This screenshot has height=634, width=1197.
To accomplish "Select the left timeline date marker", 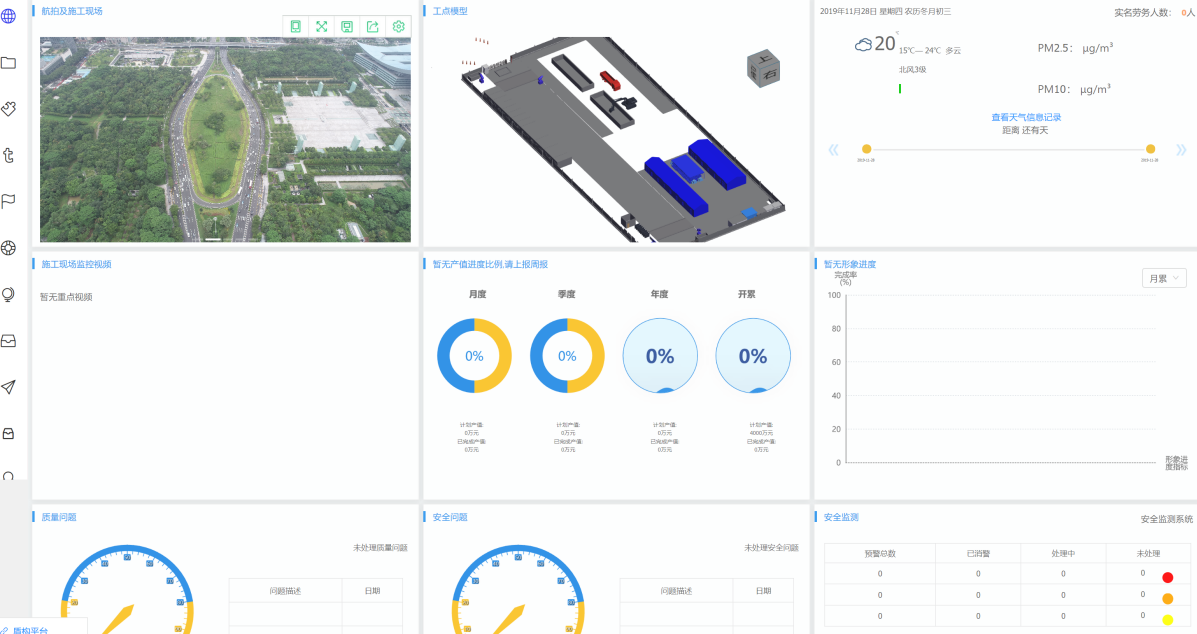I will [x=866, y=149].
